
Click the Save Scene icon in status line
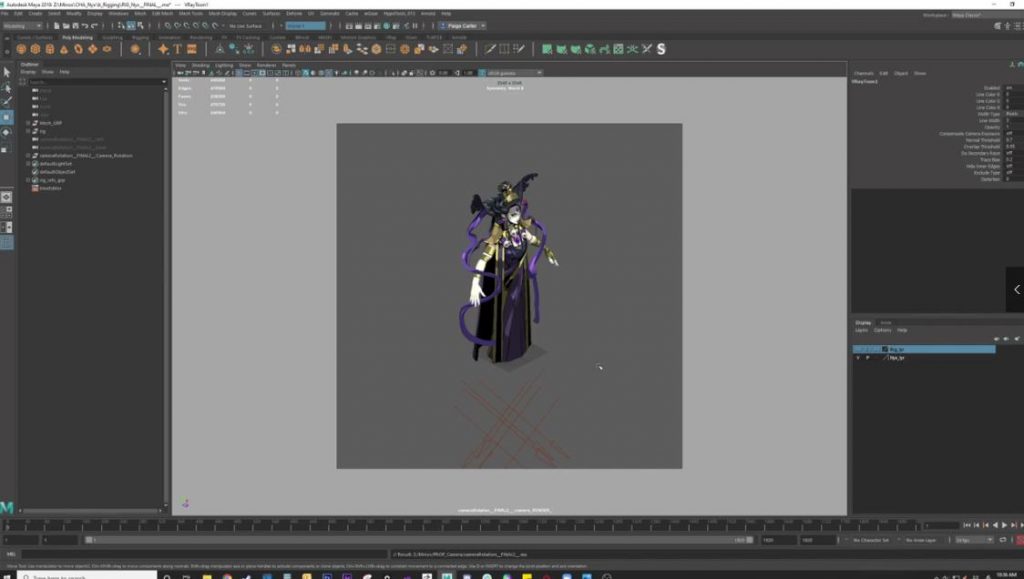pos(75,26)
